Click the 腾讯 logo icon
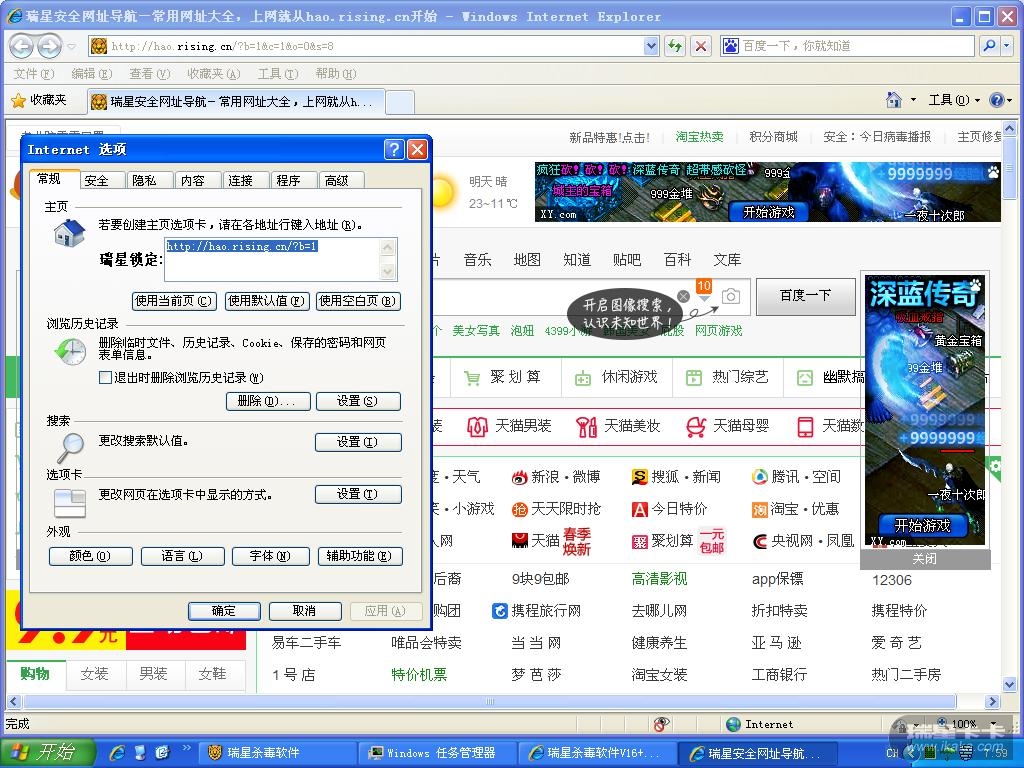 760,477
